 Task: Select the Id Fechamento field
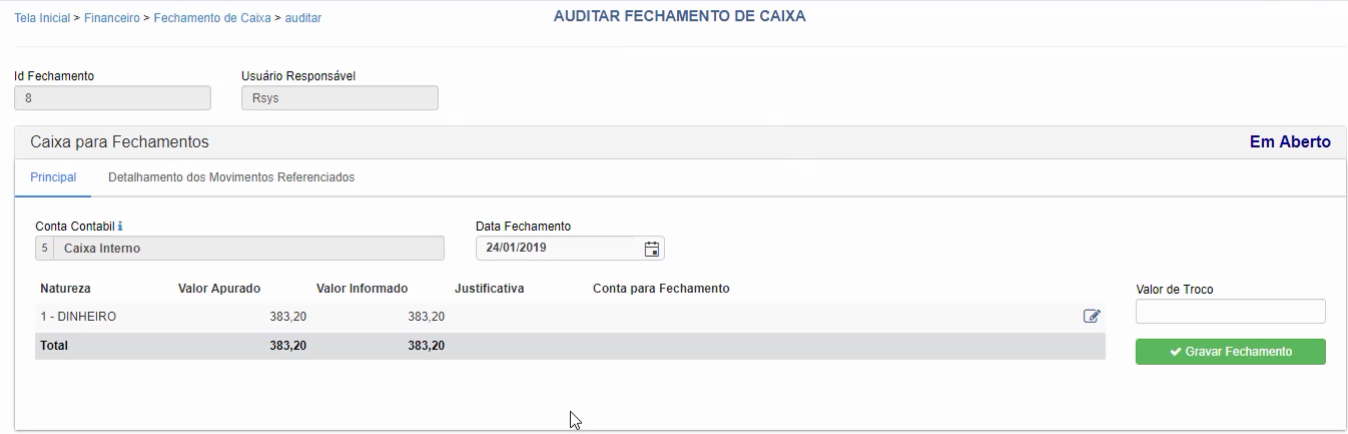[113, 97]
